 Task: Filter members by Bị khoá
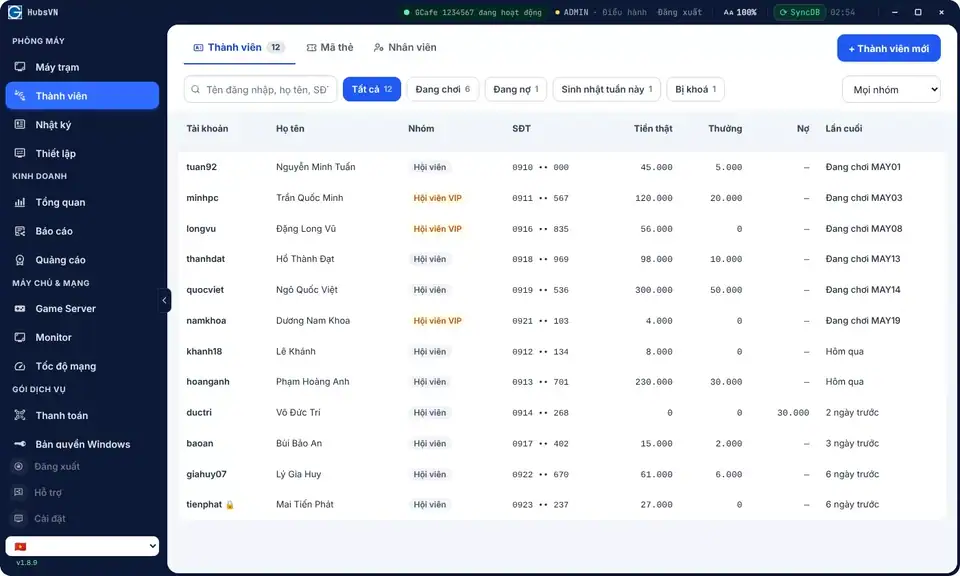coord(696,89)
